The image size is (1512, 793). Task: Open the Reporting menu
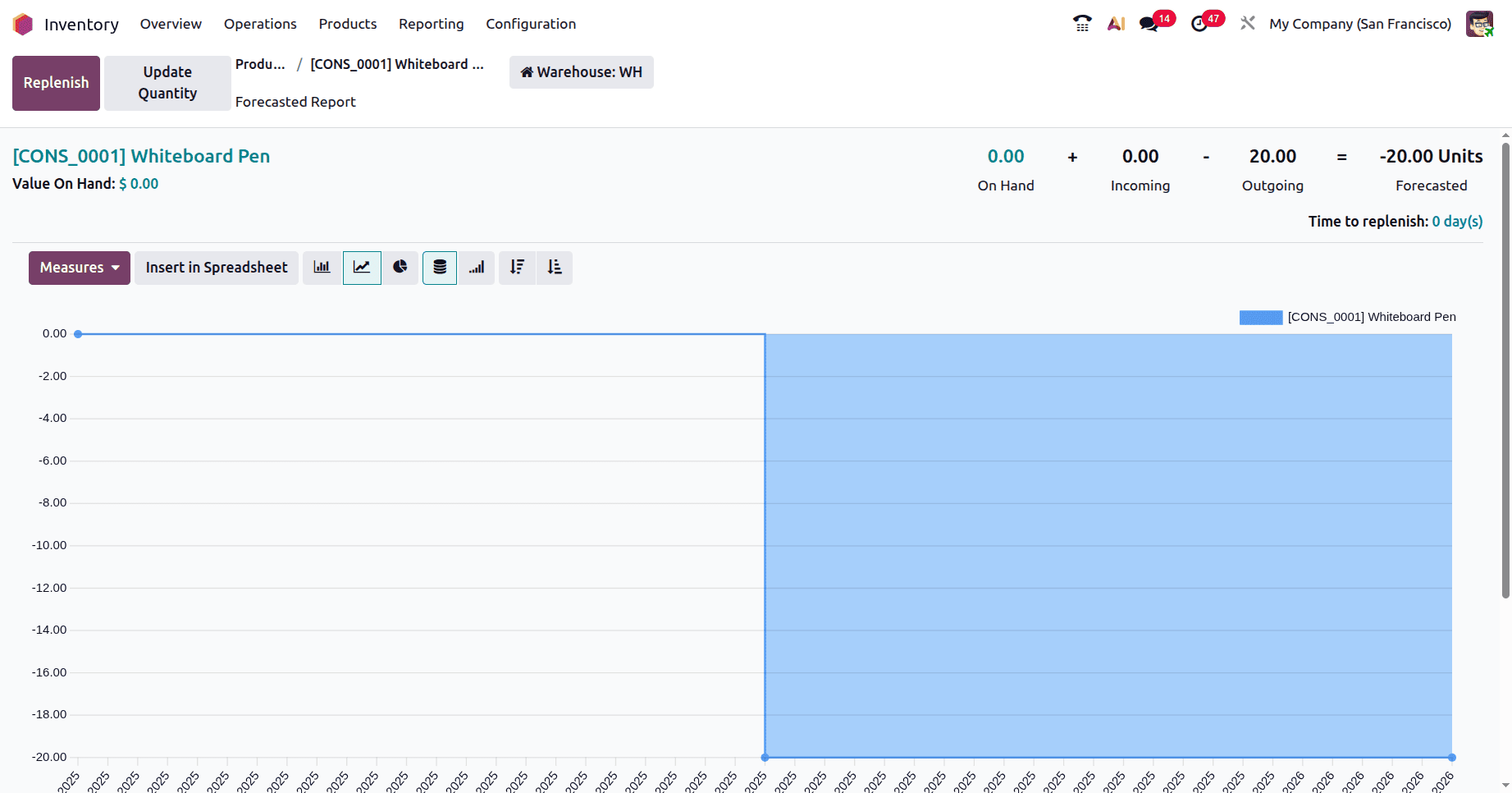tap(431, 24)
